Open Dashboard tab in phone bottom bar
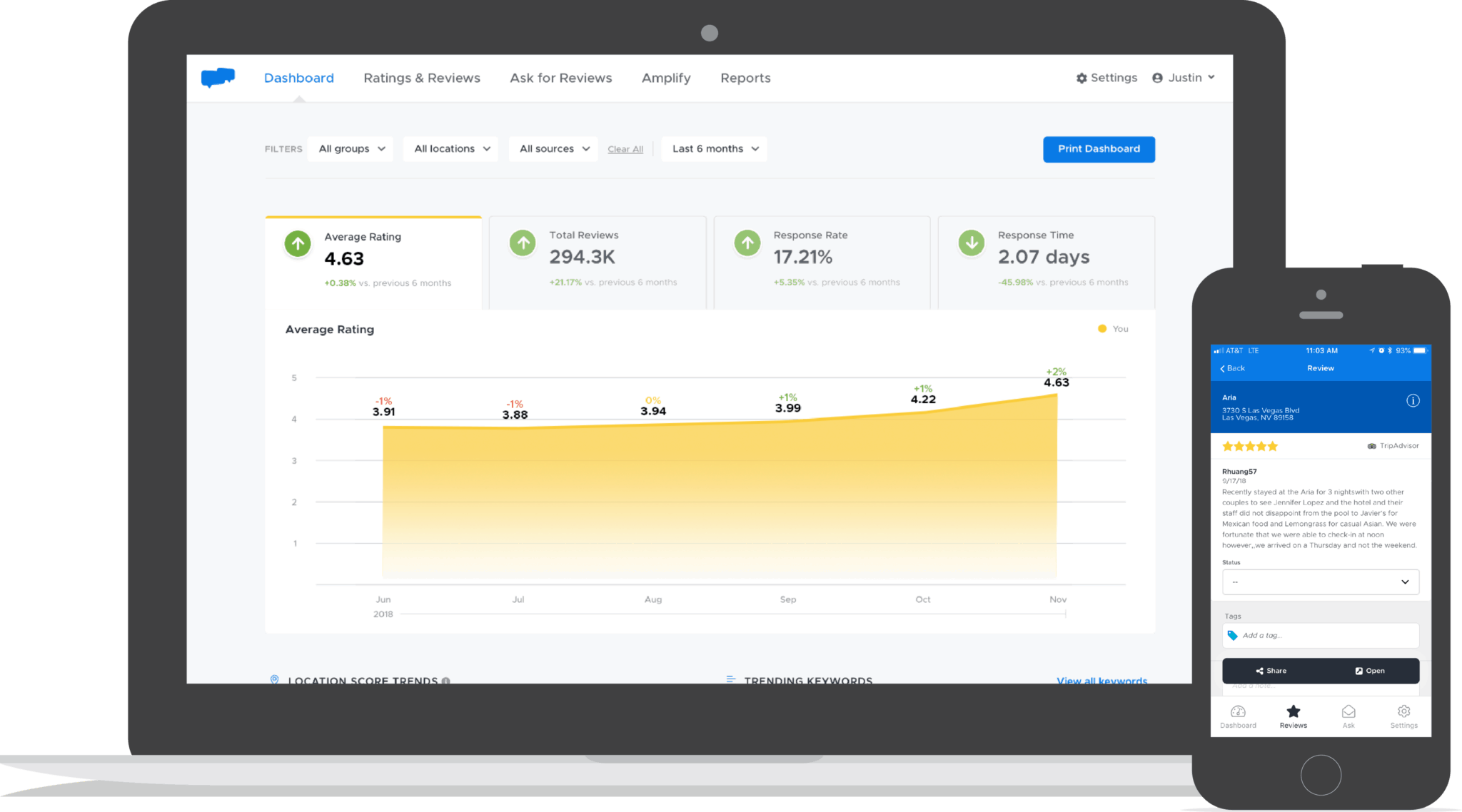 [1238, 716]
